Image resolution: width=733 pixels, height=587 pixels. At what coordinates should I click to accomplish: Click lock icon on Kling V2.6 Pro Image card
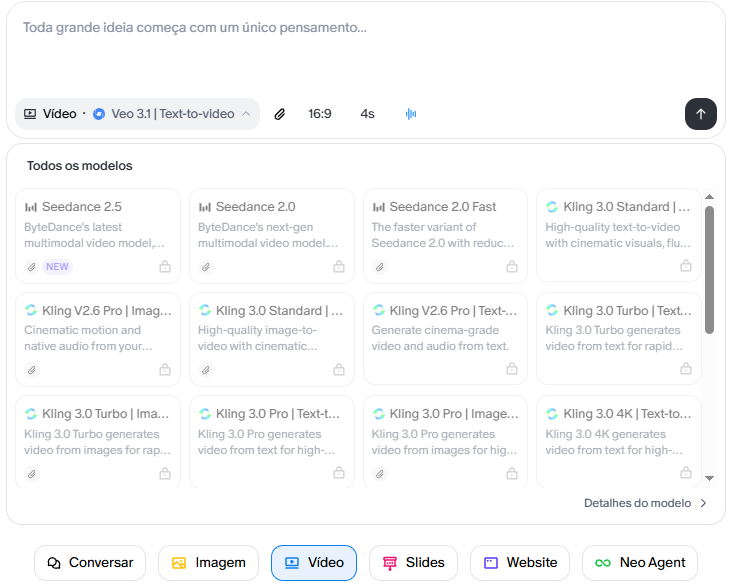point(165,370)
